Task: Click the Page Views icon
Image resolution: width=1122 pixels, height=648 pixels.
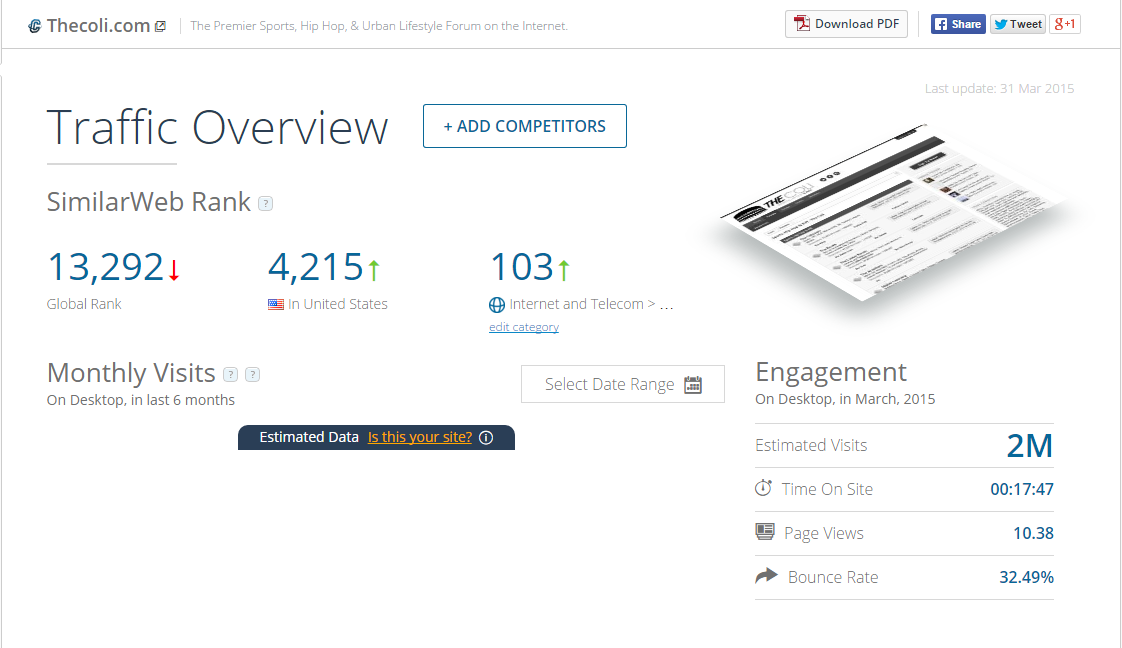Action: pyautogui.click(x=765, y=532)
